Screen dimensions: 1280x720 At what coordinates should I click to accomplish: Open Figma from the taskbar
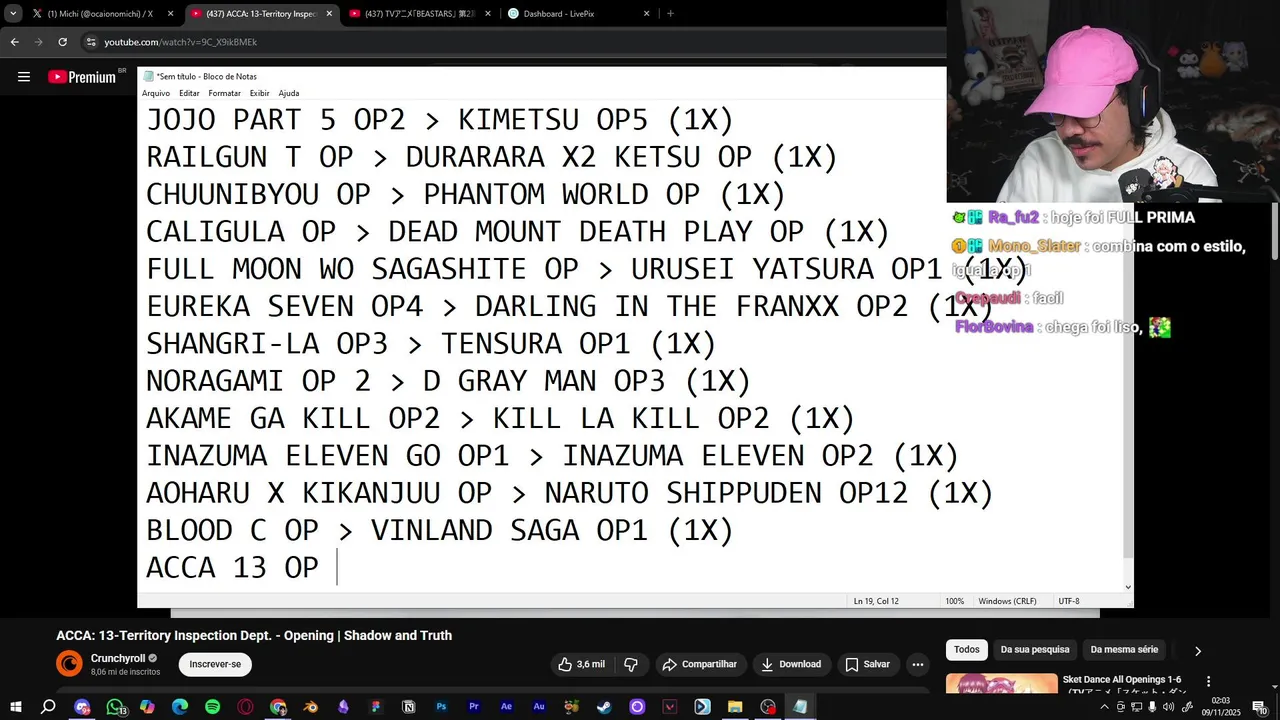click(x=376, y=707)
